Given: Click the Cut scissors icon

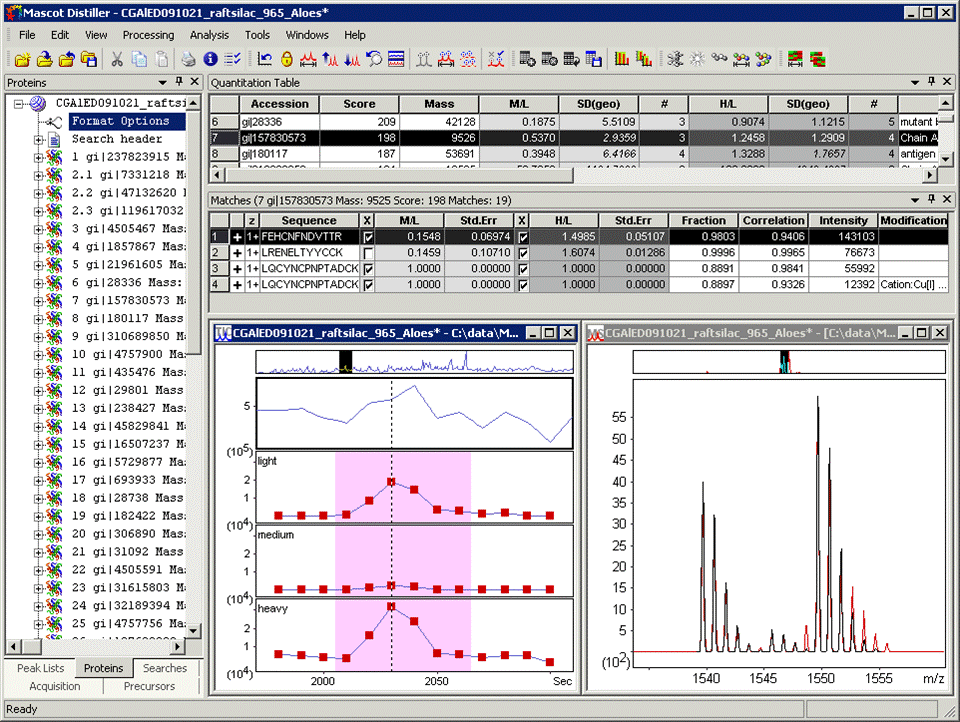Looking at the screenshot, I should [117, 59].
